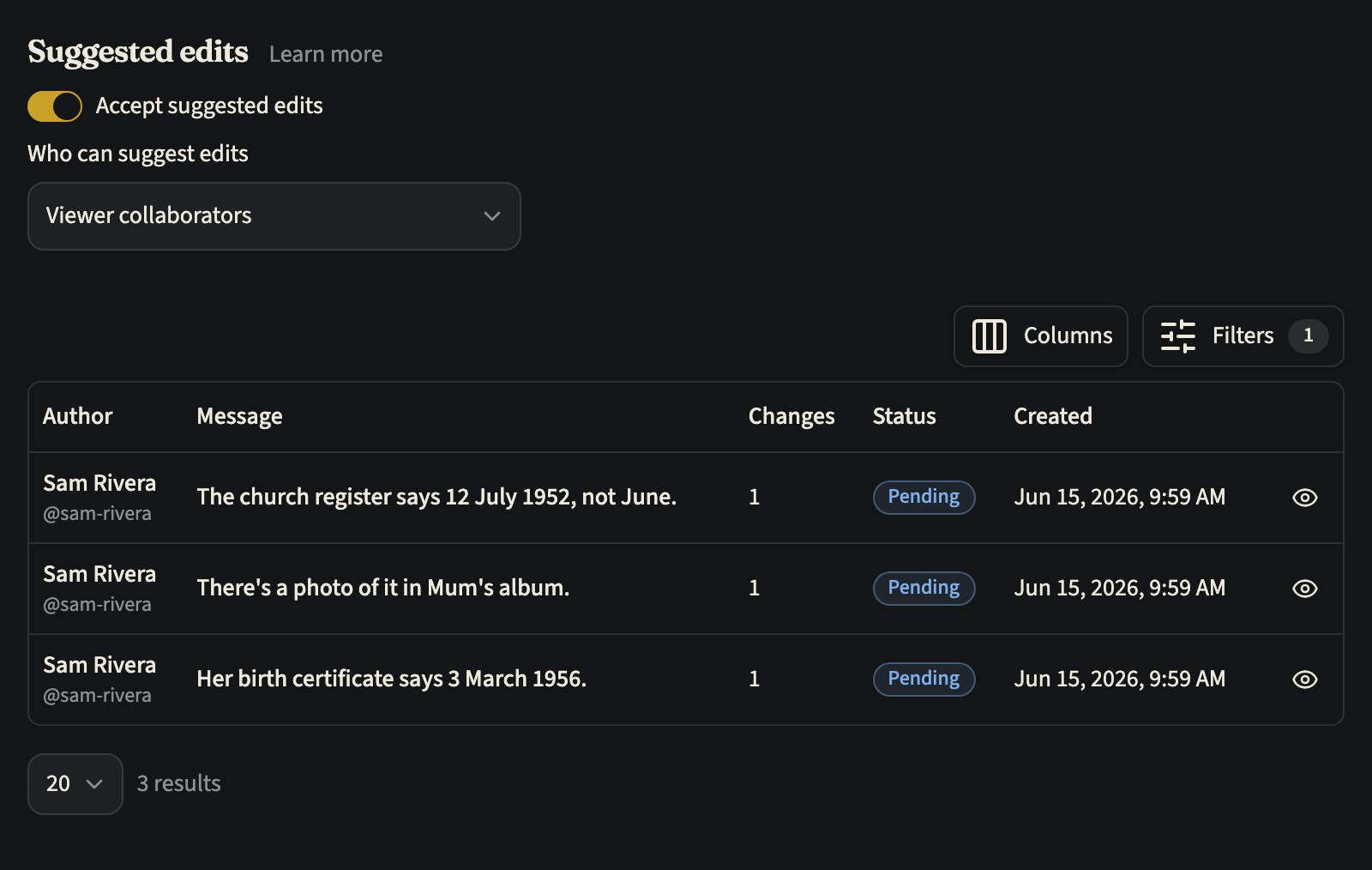Click Sam Rivera in birth certificate row
The image size is (1372, 870).
[x=99, y=665]
